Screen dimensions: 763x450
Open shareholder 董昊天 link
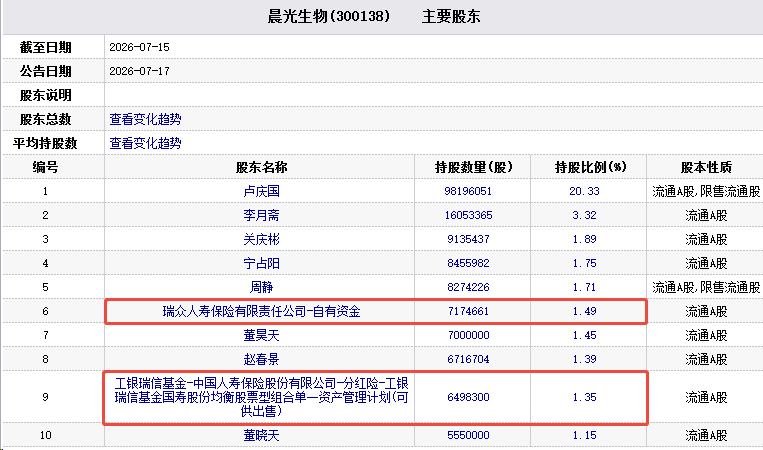tap(261, 335)
